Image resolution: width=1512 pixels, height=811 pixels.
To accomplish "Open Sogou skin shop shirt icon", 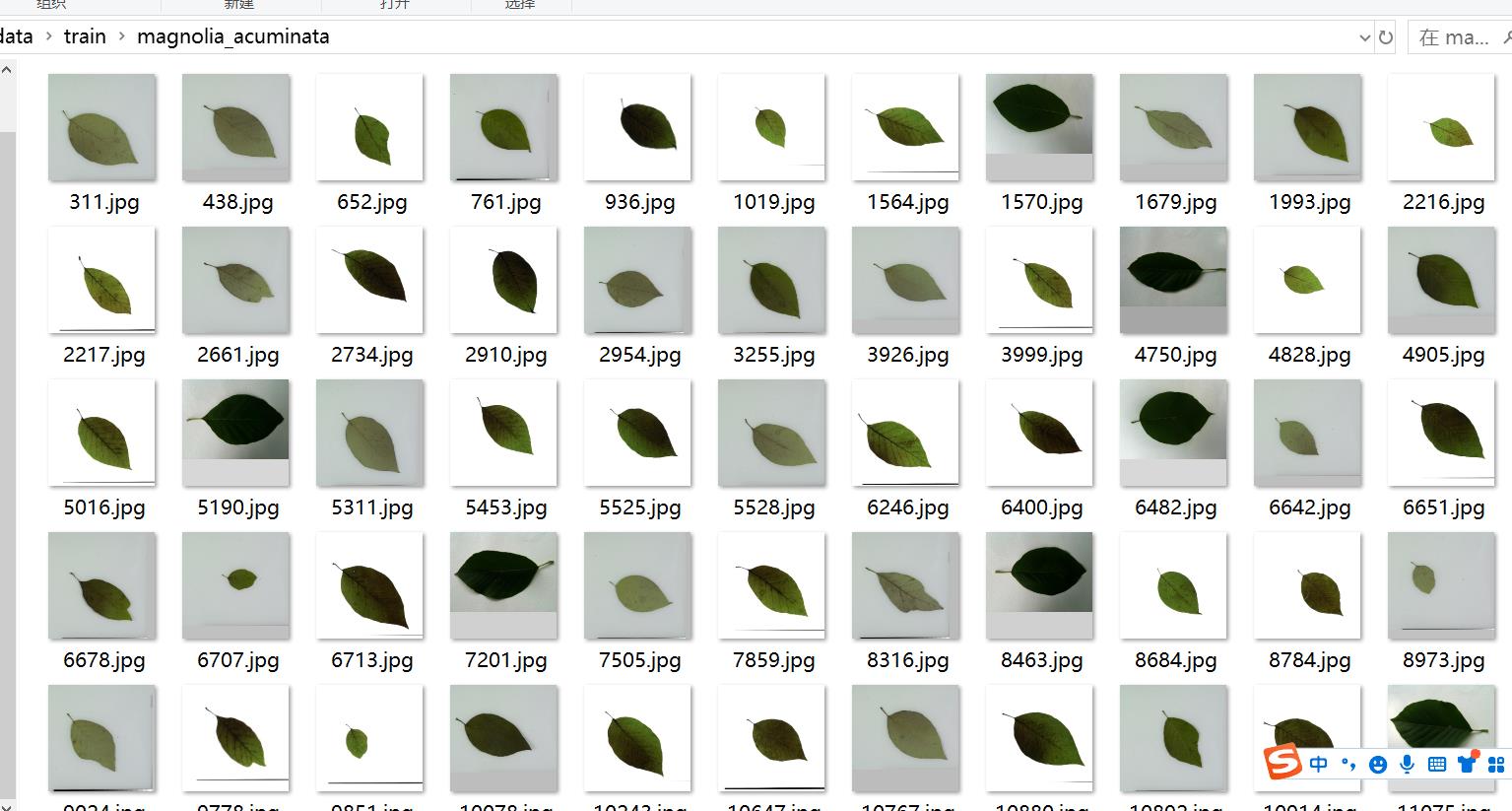I will [x=1468, y=764].
